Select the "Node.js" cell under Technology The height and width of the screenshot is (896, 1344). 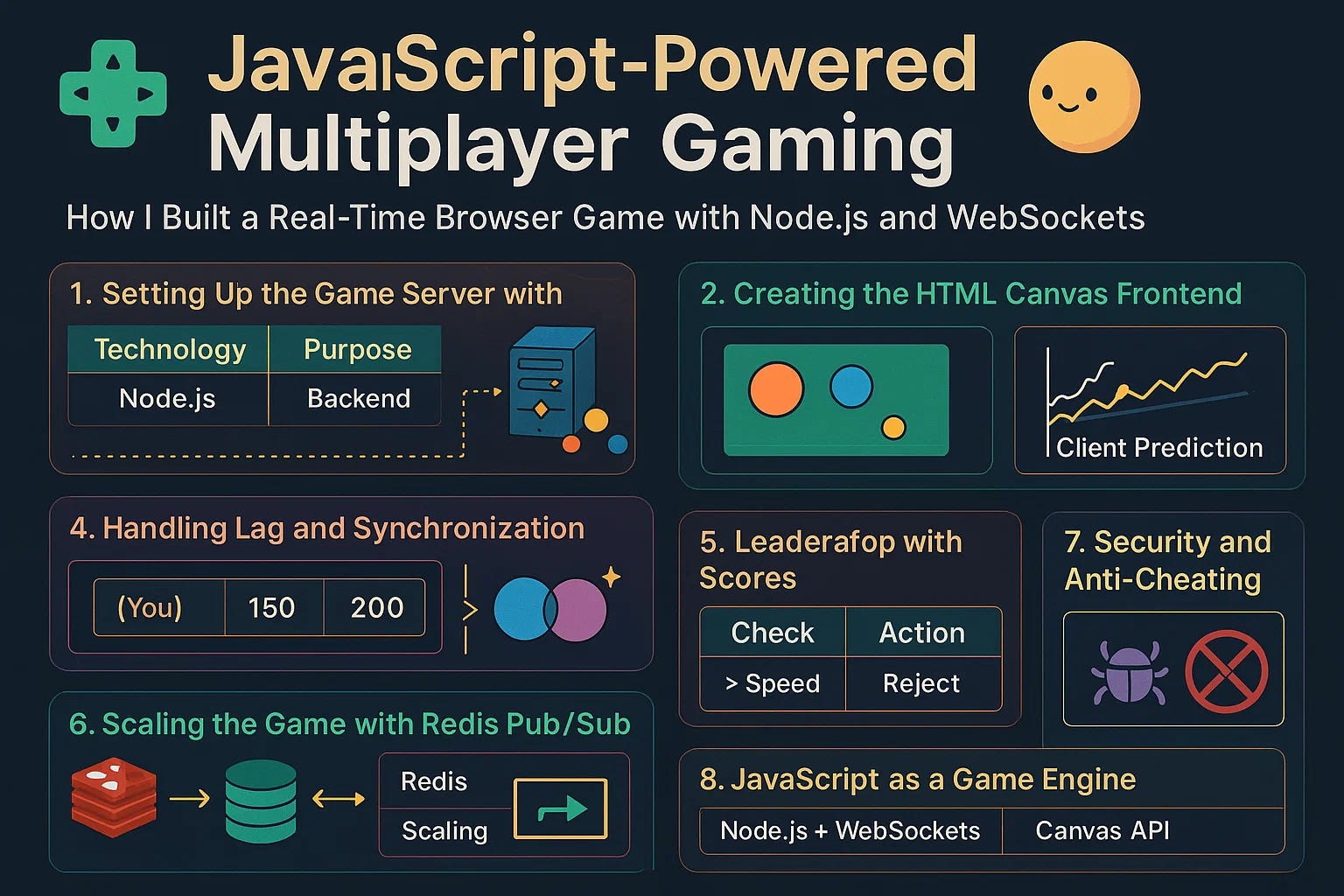click(168, 399)
